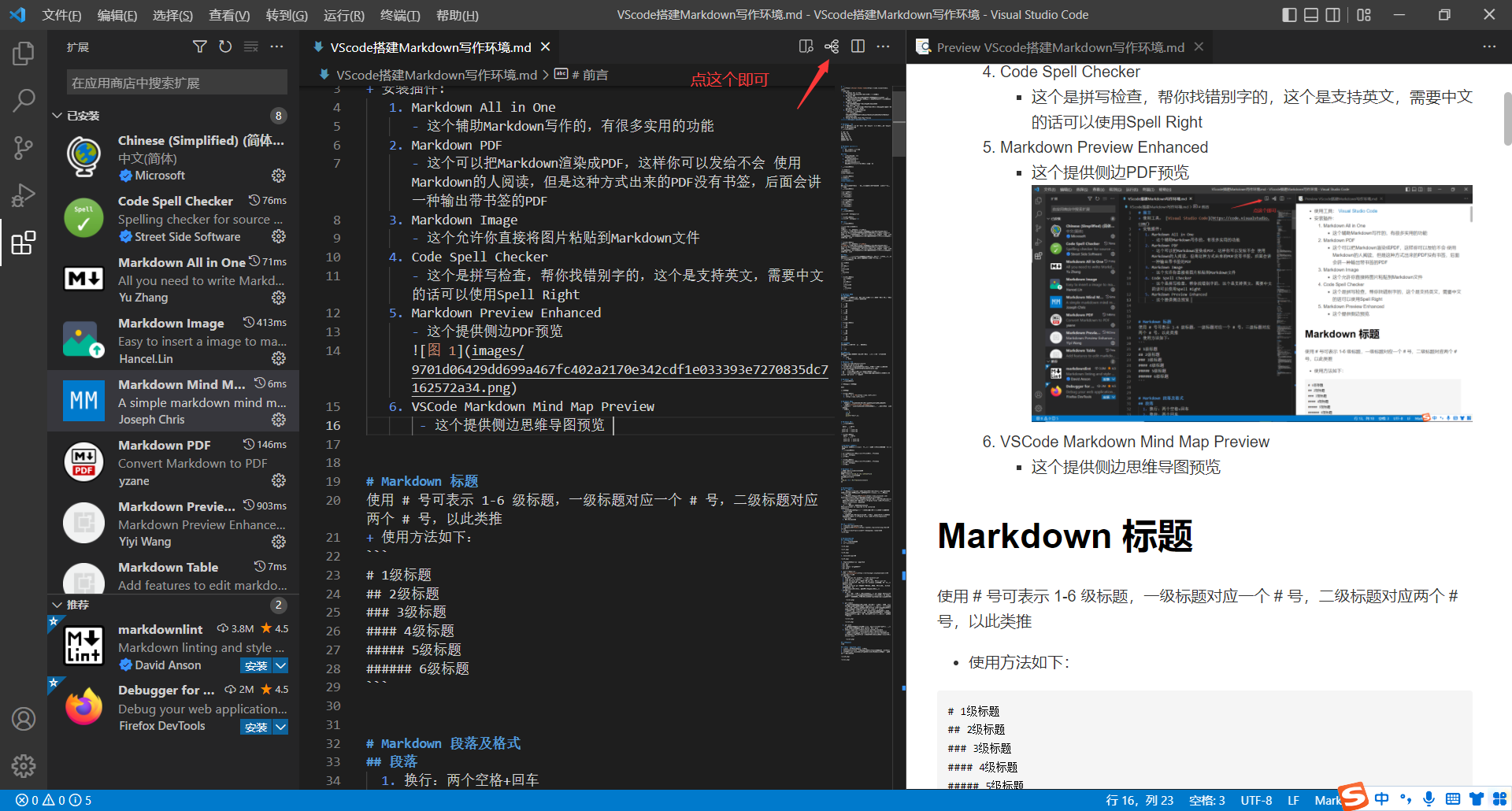Screen dimensions: 1512x811
Task: Manage Markdown Mind Map extension gear
Action: pos(279,420)
